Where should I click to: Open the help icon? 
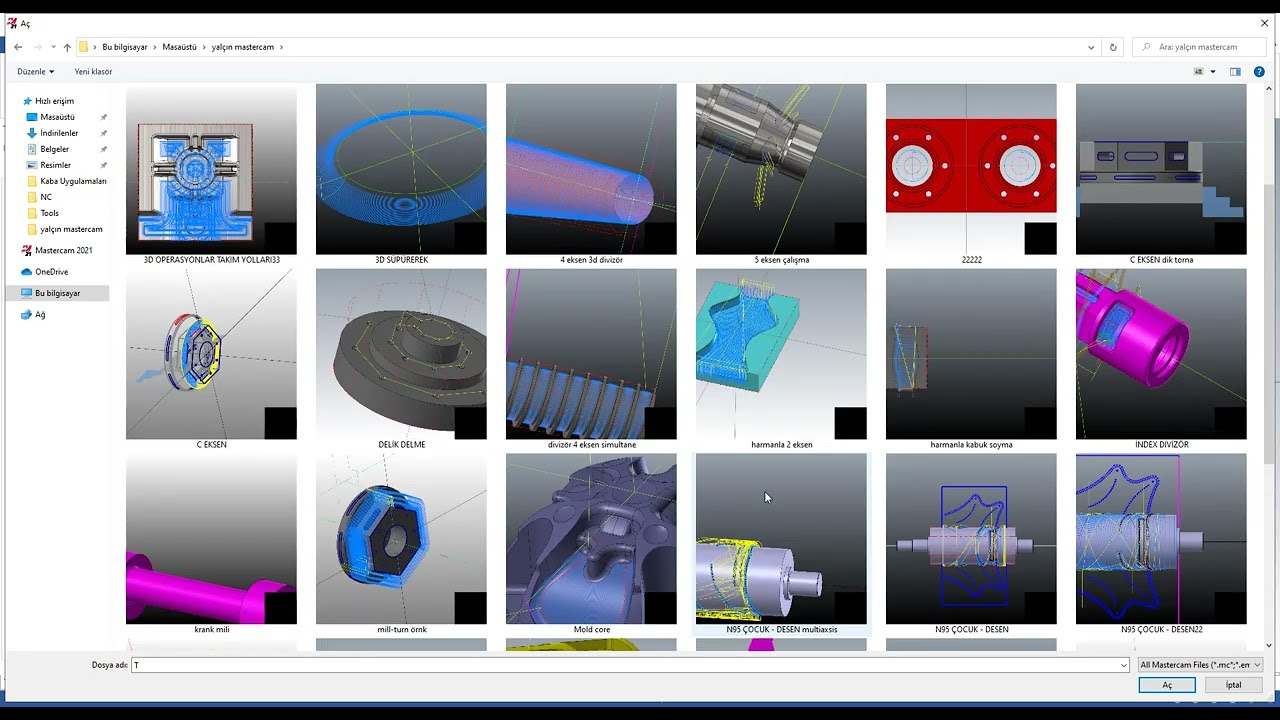coord(1259,72)
